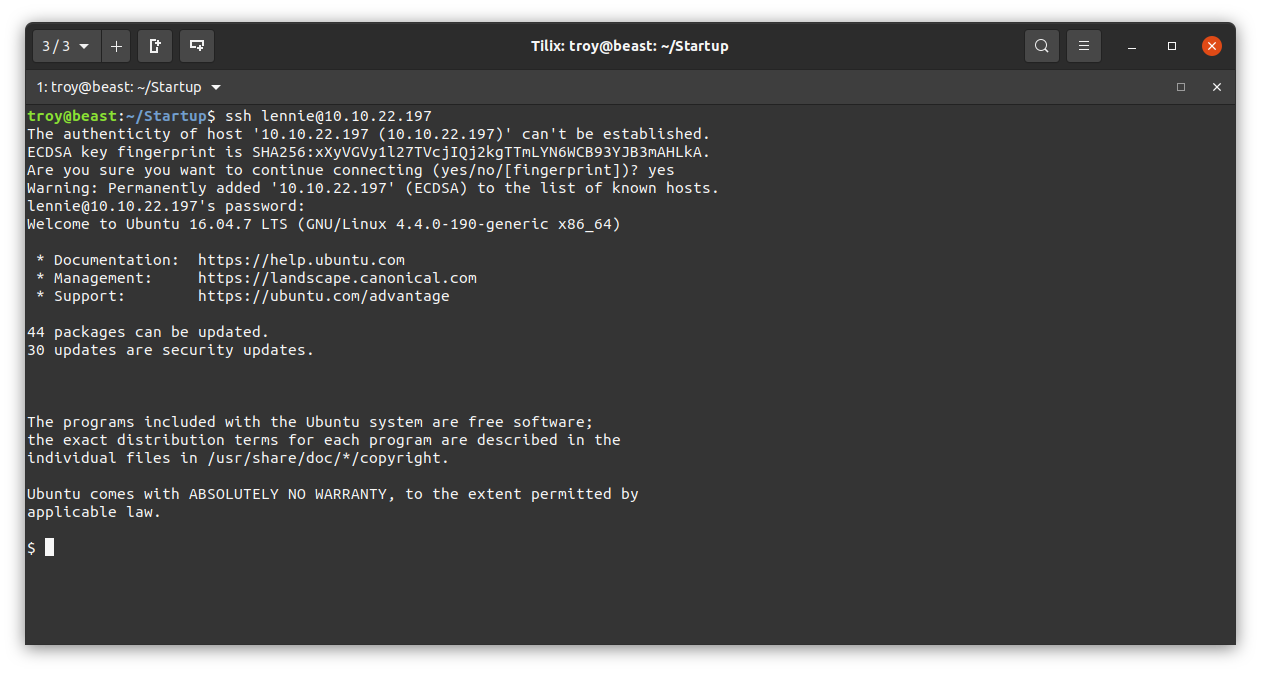Click the ssh lennie@10.10.22.197 command text
Screen dimensions: 1261x673
(x=328, y=116)
